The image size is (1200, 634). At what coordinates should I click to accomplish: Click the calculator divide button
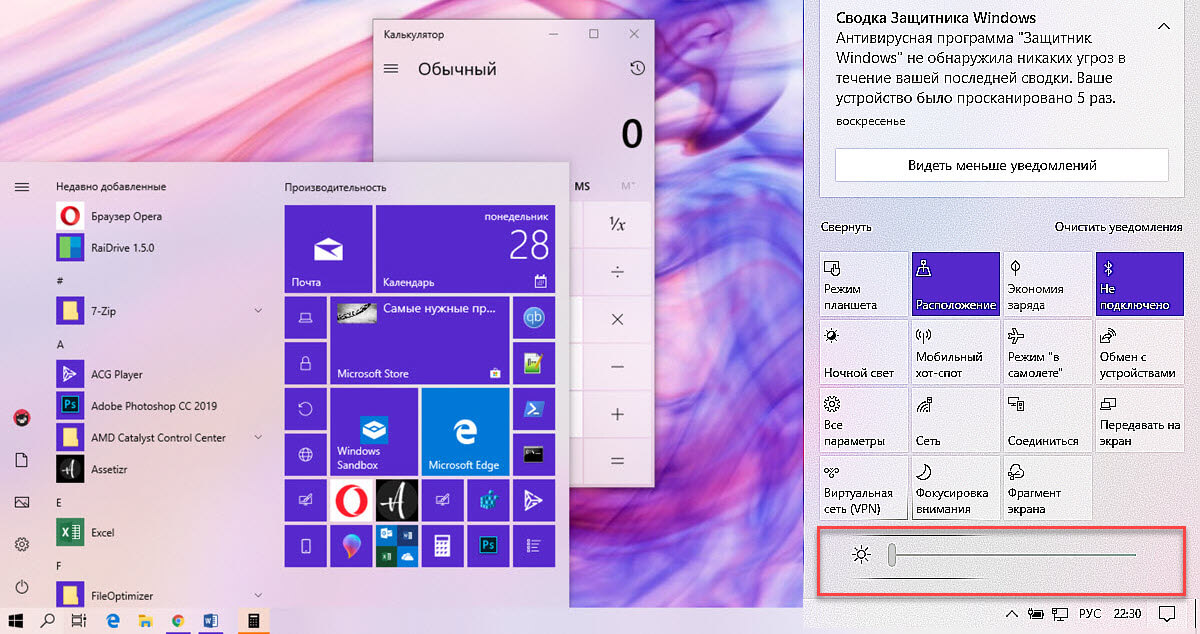click(x=617, y=272)
